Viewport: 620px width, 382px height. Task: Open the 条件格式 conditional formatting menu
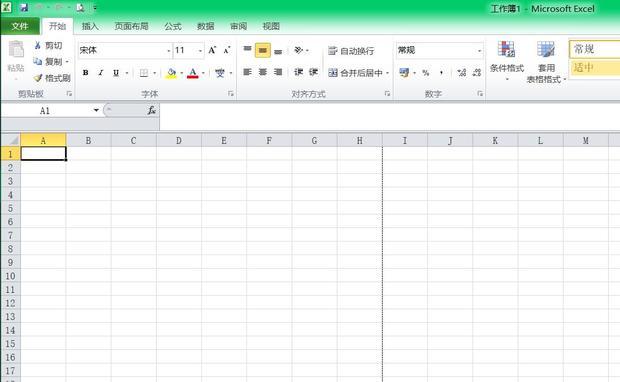coord(507,61)
